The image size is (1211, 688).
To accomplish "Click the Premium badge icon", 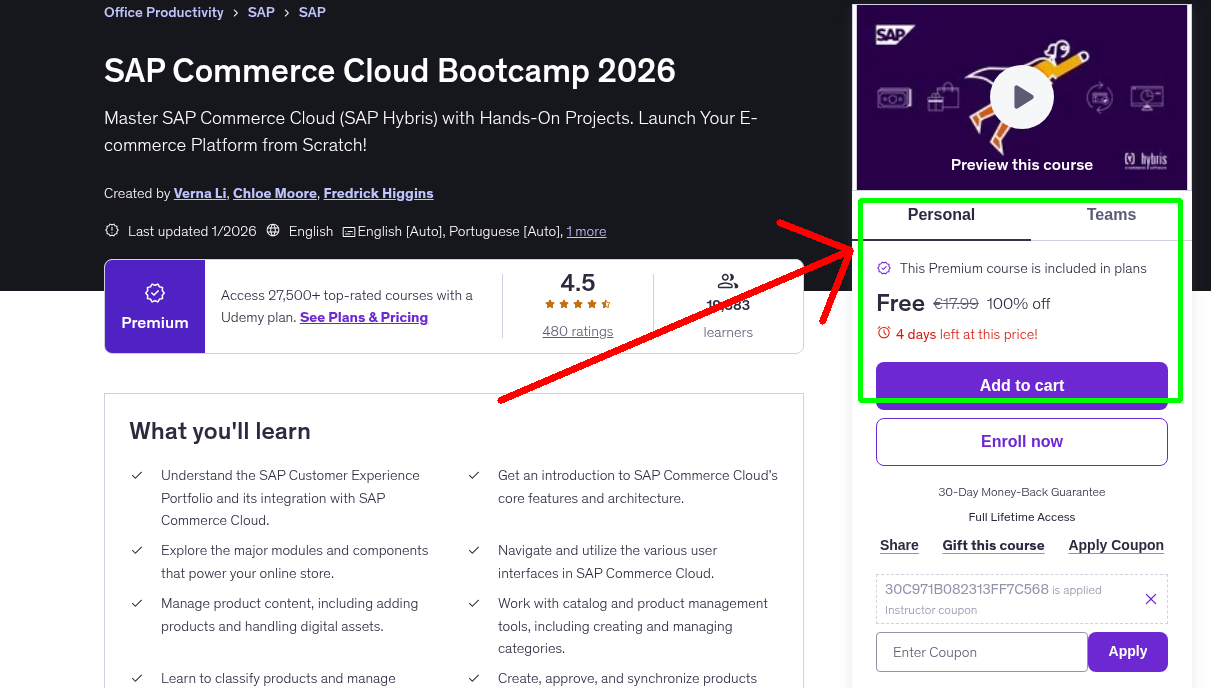I will (x=154, y=293).
